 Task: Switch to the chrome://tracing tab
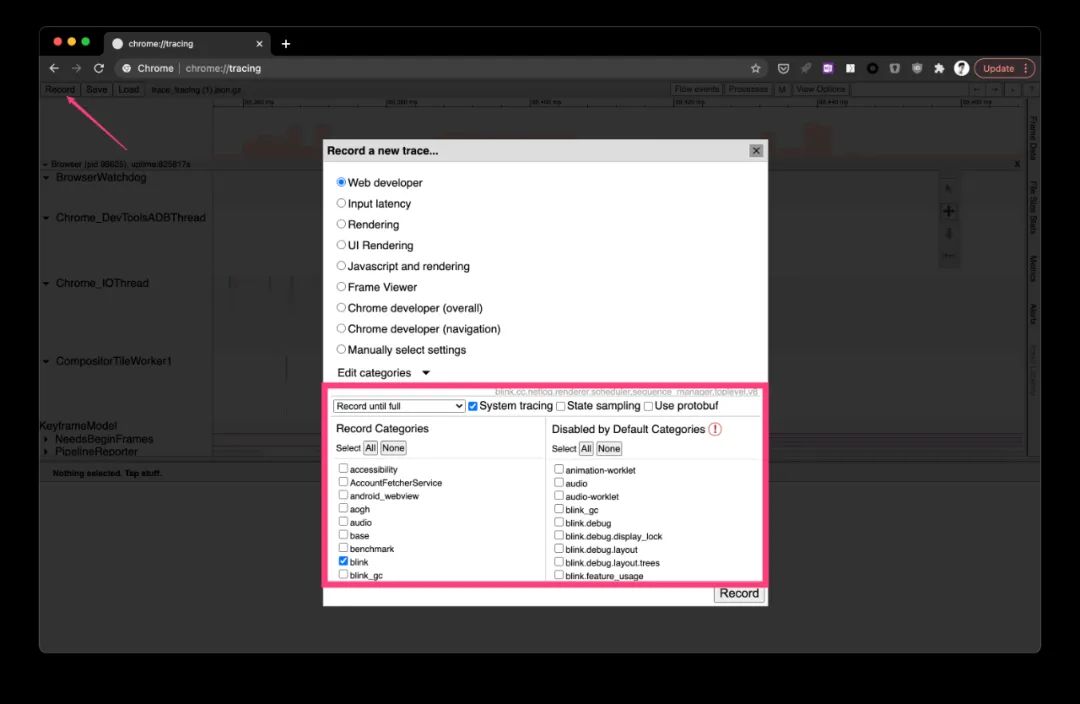(187, 43)
